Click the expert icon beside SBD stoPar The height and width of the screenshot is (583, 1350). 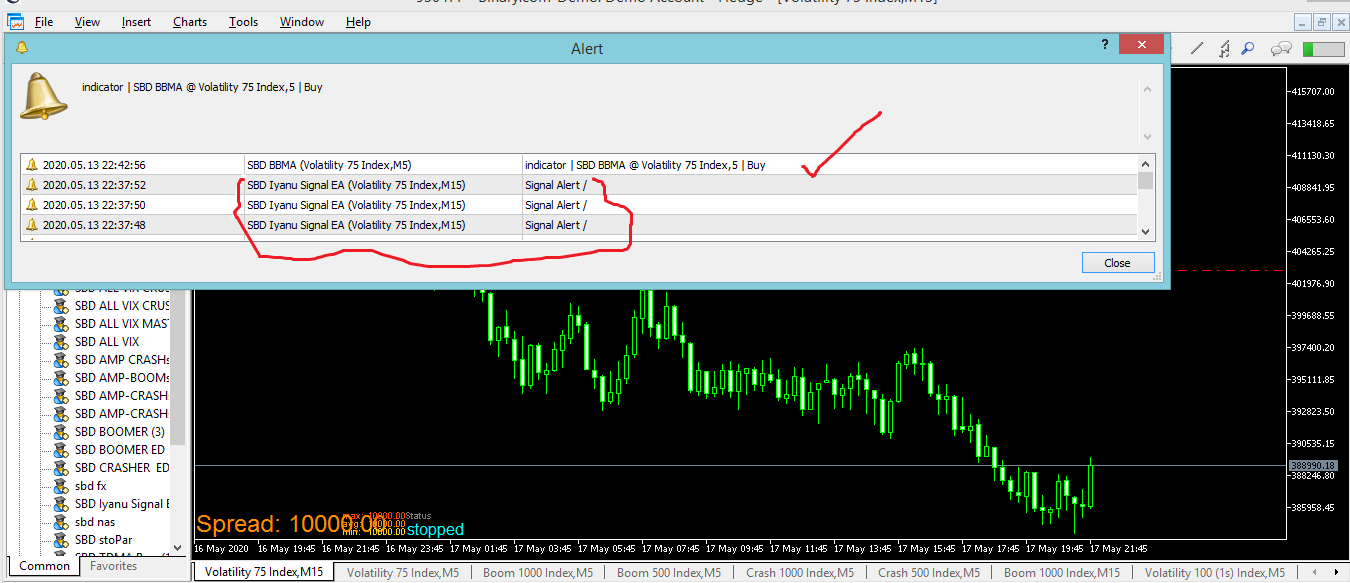pyautogui.click(x=61, y=540)
